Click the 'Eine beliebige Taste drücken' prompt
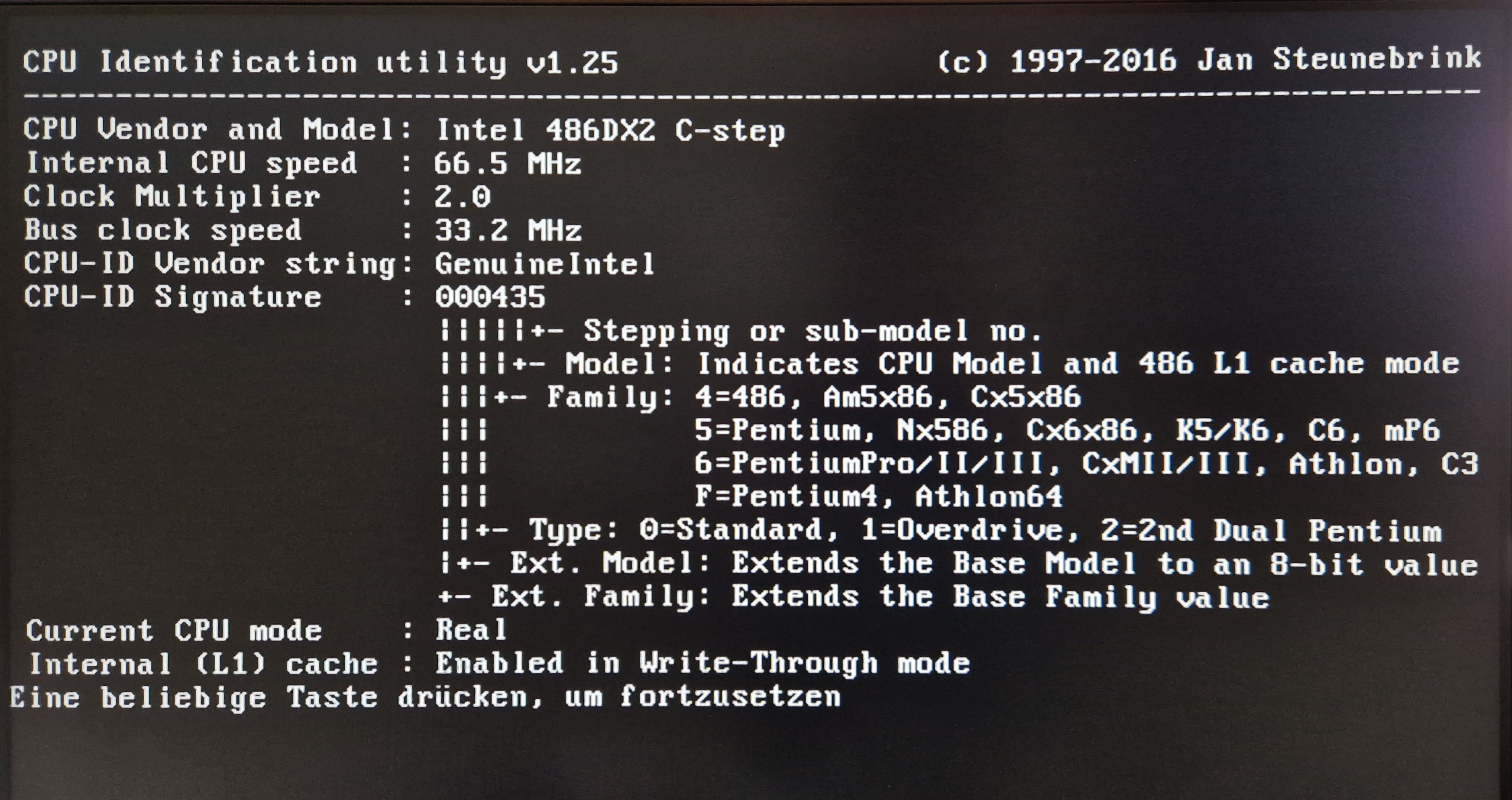 coord(426,697)
